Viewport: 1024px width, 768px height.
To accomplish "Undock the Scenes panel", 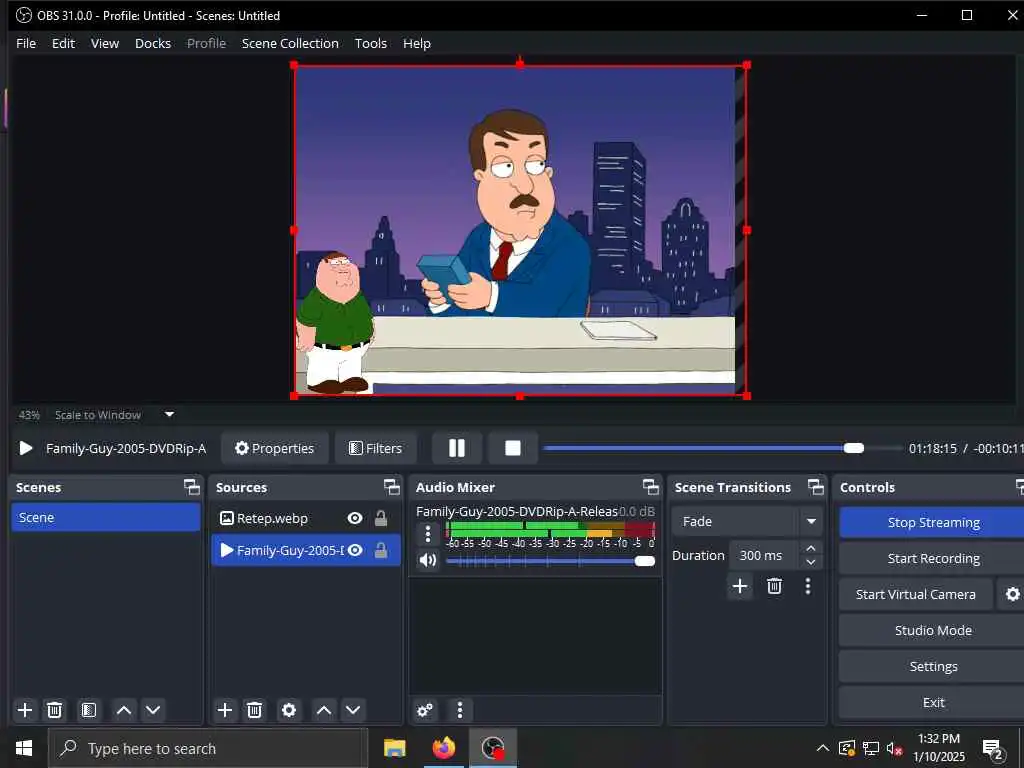I will pyautogui.click(x=191, y=487).
